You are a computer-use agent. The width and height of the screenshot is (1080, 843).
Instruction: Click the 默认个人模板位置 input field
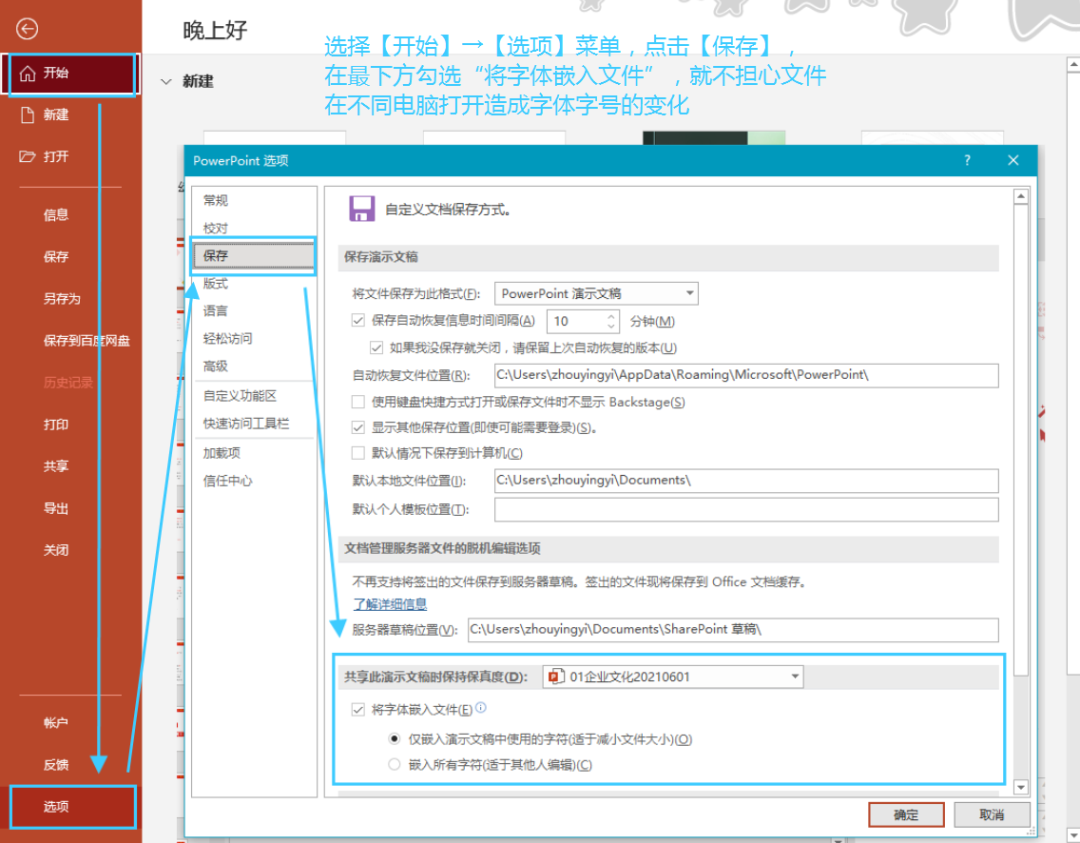746,510
